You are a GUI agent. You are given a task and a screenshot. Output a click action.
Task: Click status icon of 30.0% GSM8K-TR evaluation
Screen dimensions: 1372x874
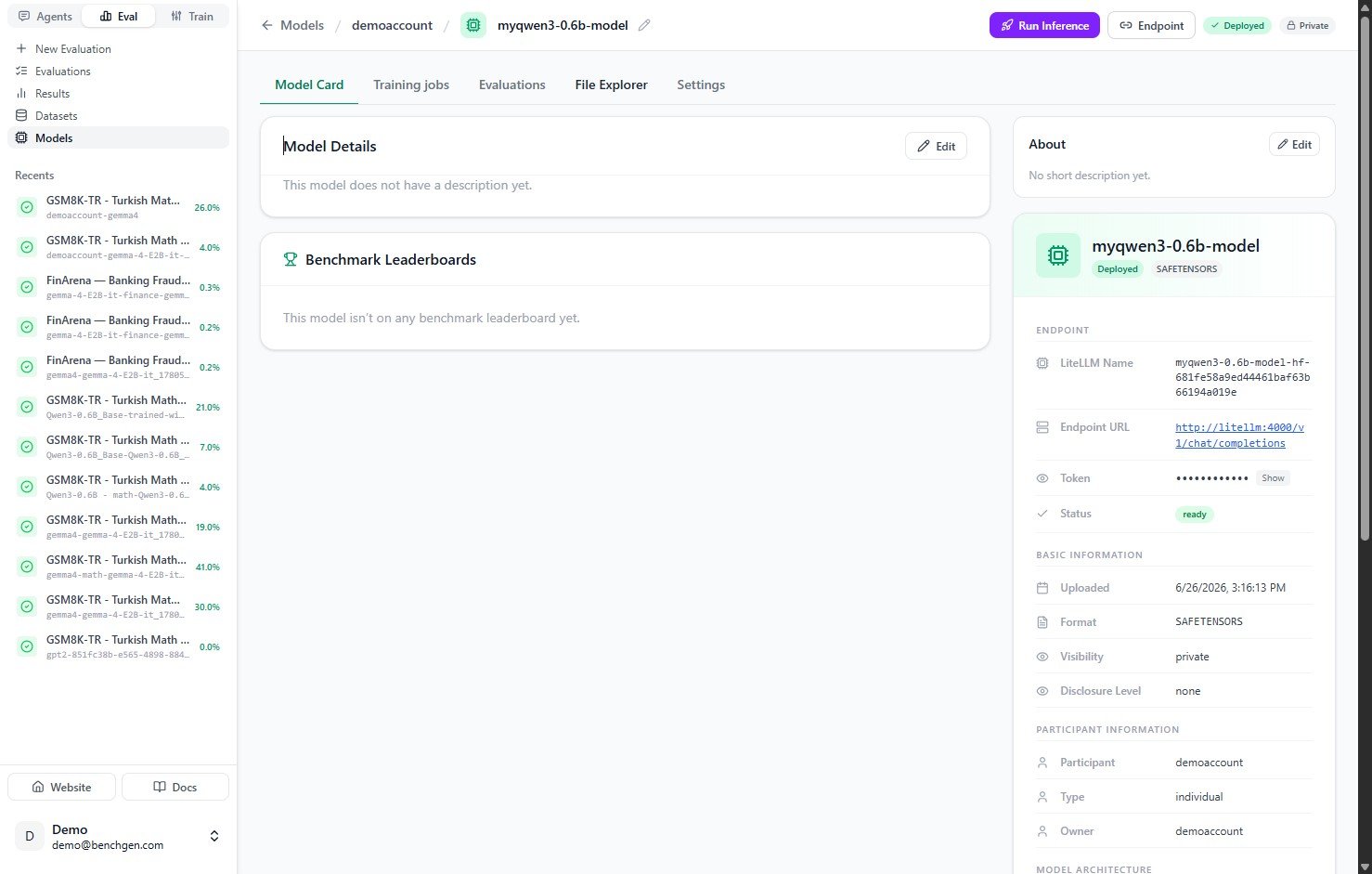click(27, 607)
